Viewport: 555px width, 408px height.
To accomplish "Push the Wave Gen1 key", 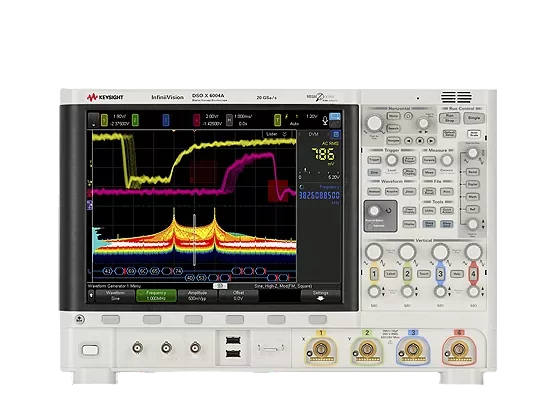I will tap(429, 224).
